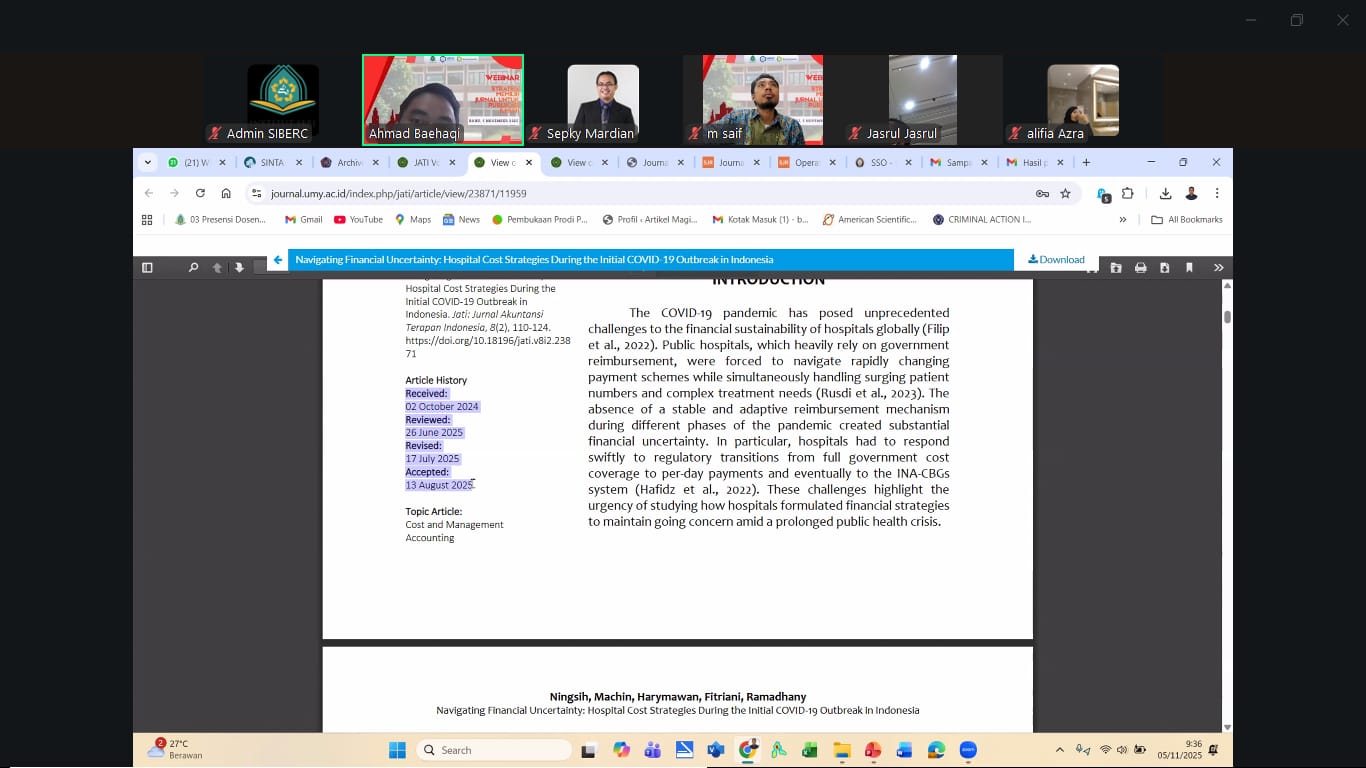The height and width of the screenshot is (768, 1366).
Task: Show hidden system tray icons
Action: [x=1059, y=750]
